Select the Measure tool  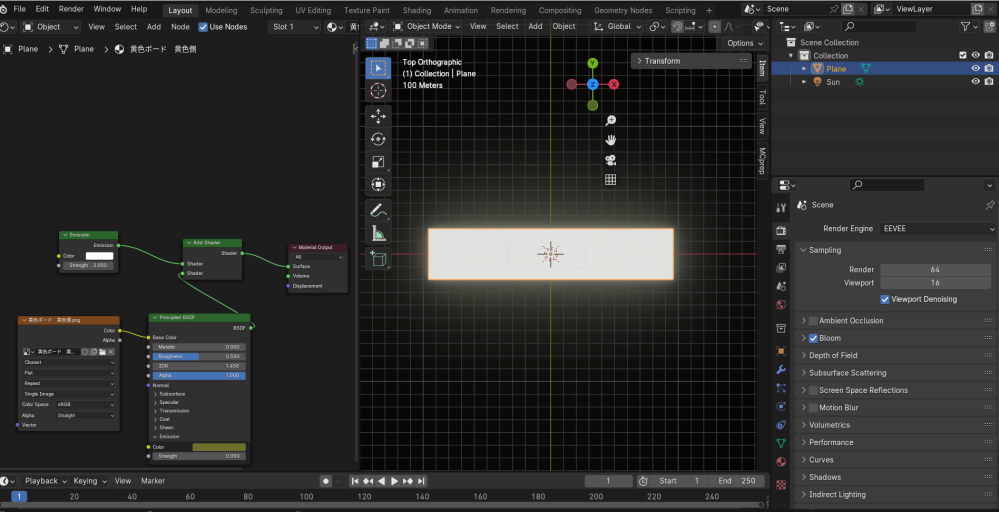click(378, 234)
